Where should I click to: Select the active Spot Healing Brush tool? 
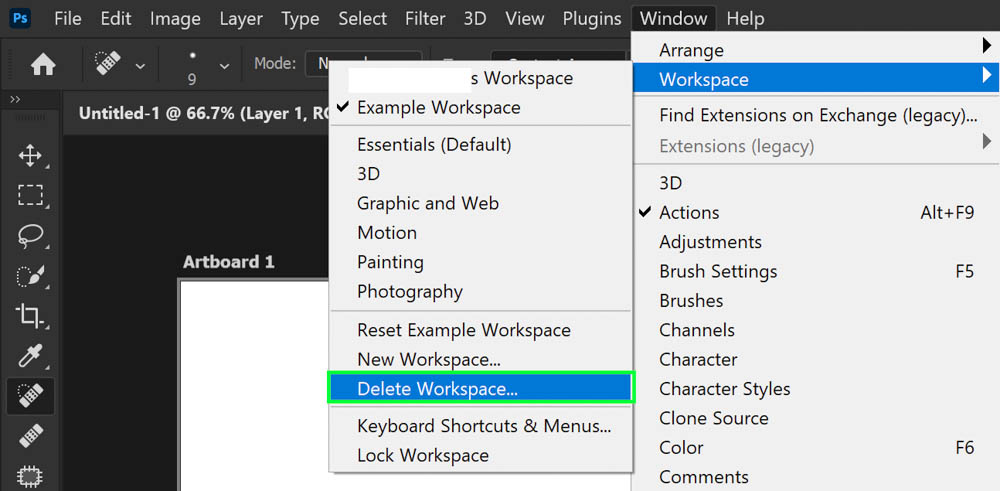coord(30,395)
